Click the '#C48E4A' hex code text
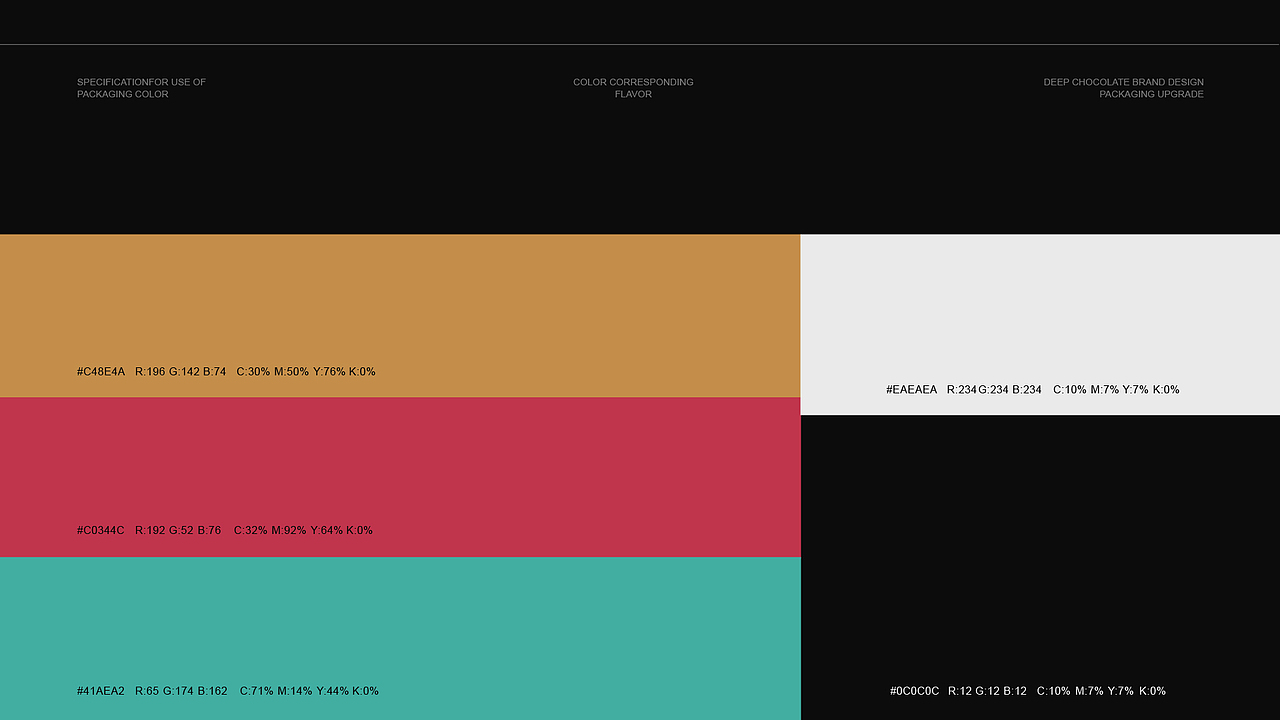 101,372
